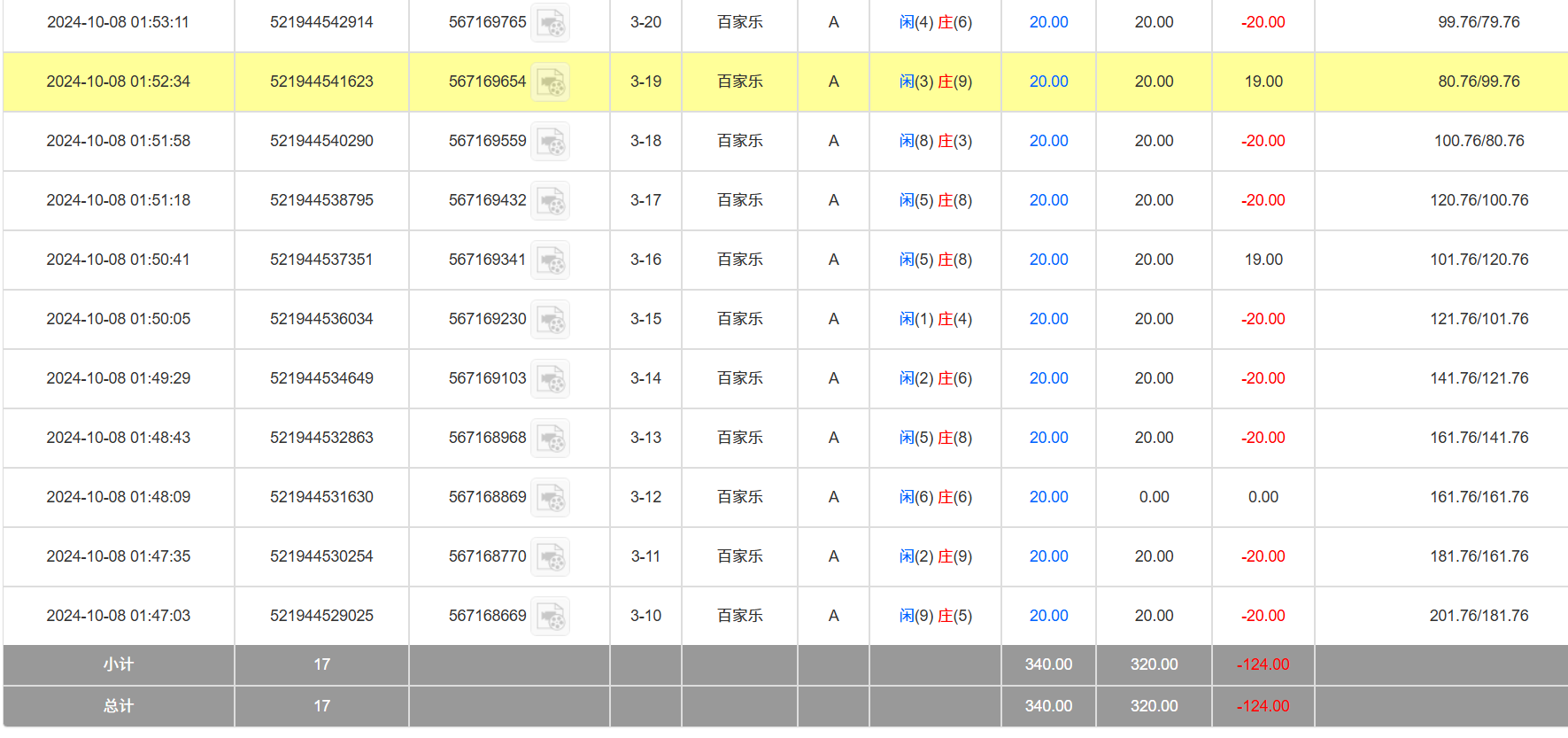The image size is (1568, 738).
Task: Launch video replay for game 567169341
Action: [x=550, y=260]
